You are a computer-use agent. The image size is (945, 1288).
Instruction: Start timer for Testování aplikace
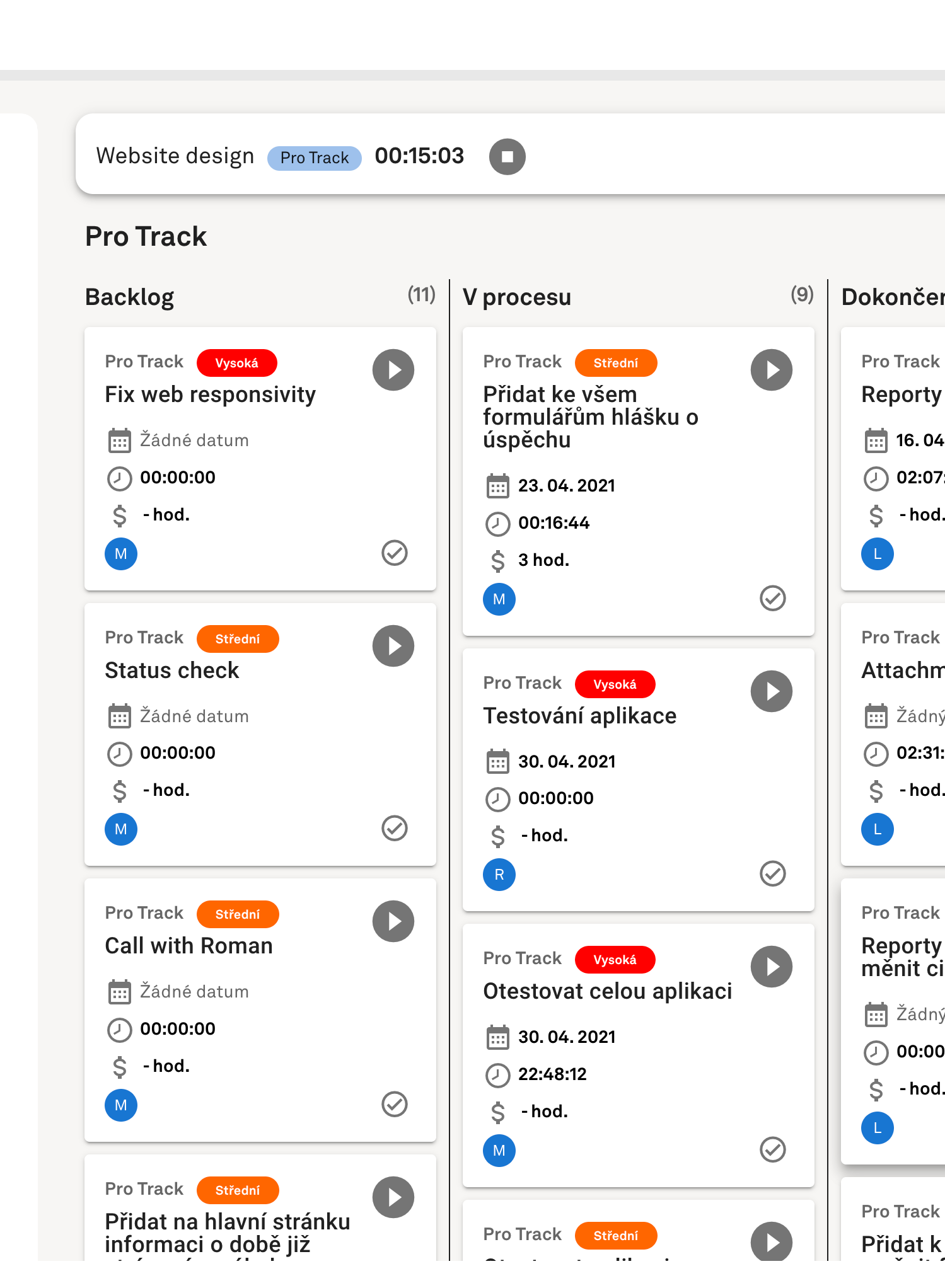click(x=771, y=691)
